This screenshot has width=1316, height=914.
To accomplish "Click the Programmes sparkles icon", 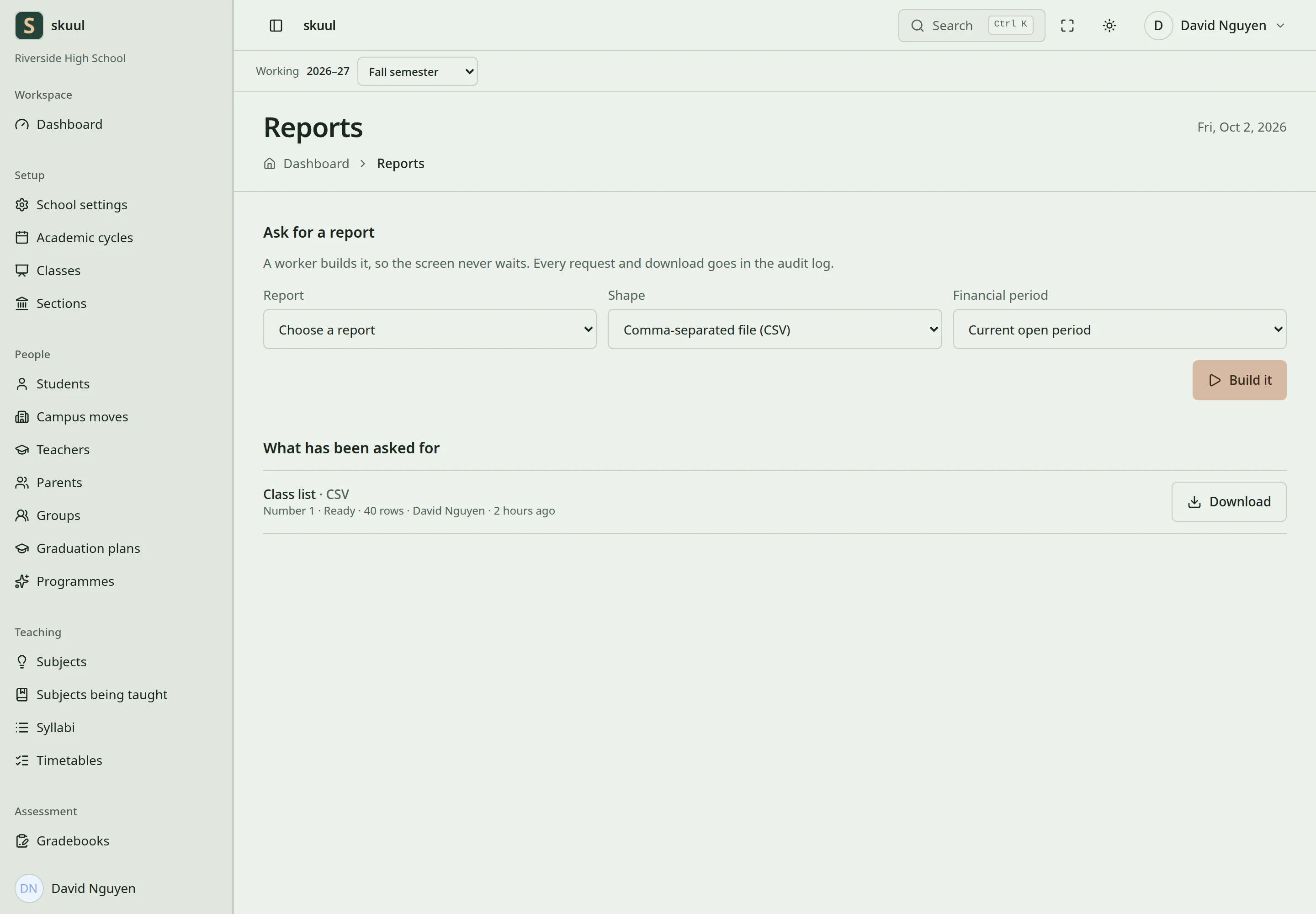I will point(22,581).
